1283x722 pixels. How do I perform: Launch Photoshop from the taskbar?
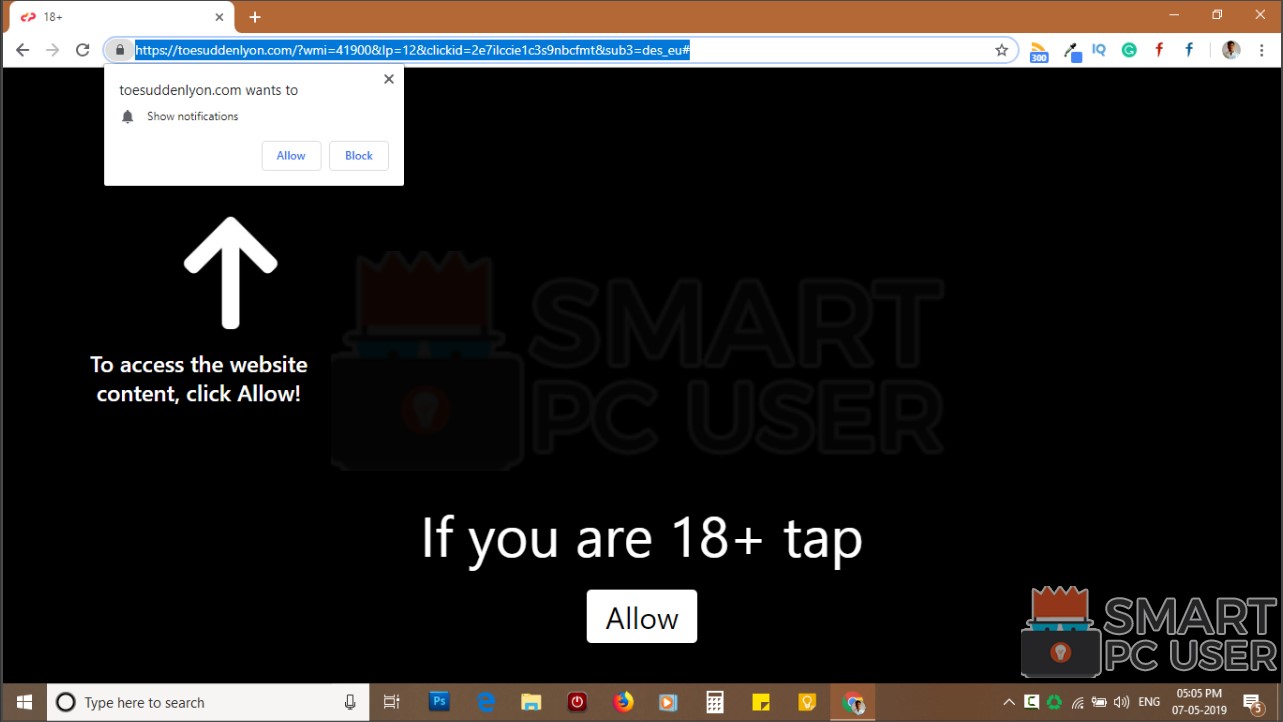click(439, 701)
